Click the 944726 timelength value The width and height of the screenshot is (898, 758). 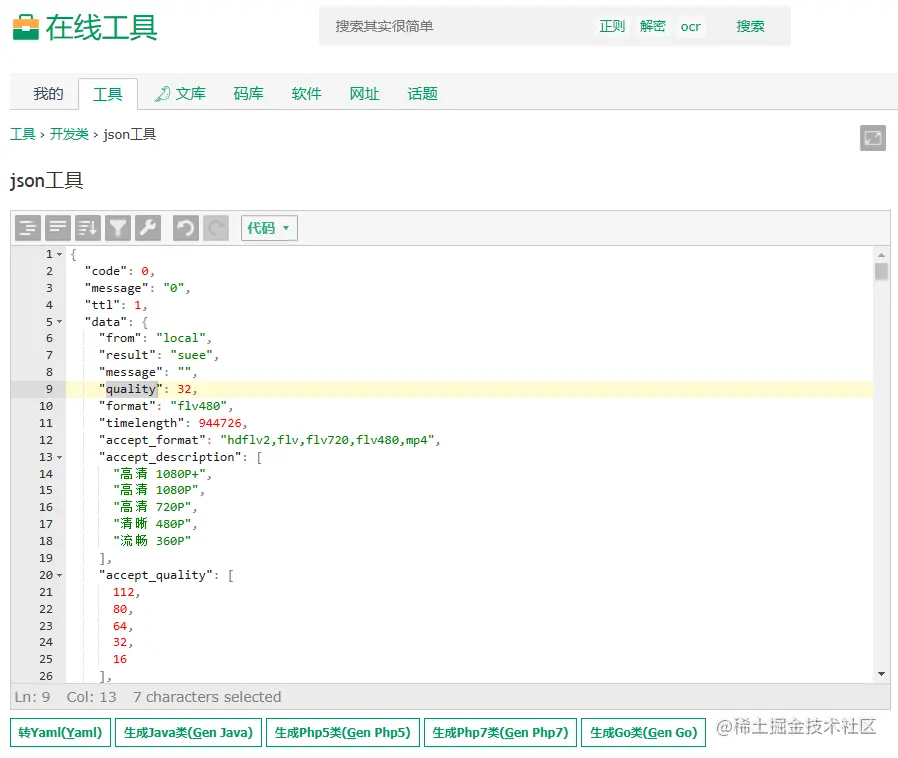point(220,423)
